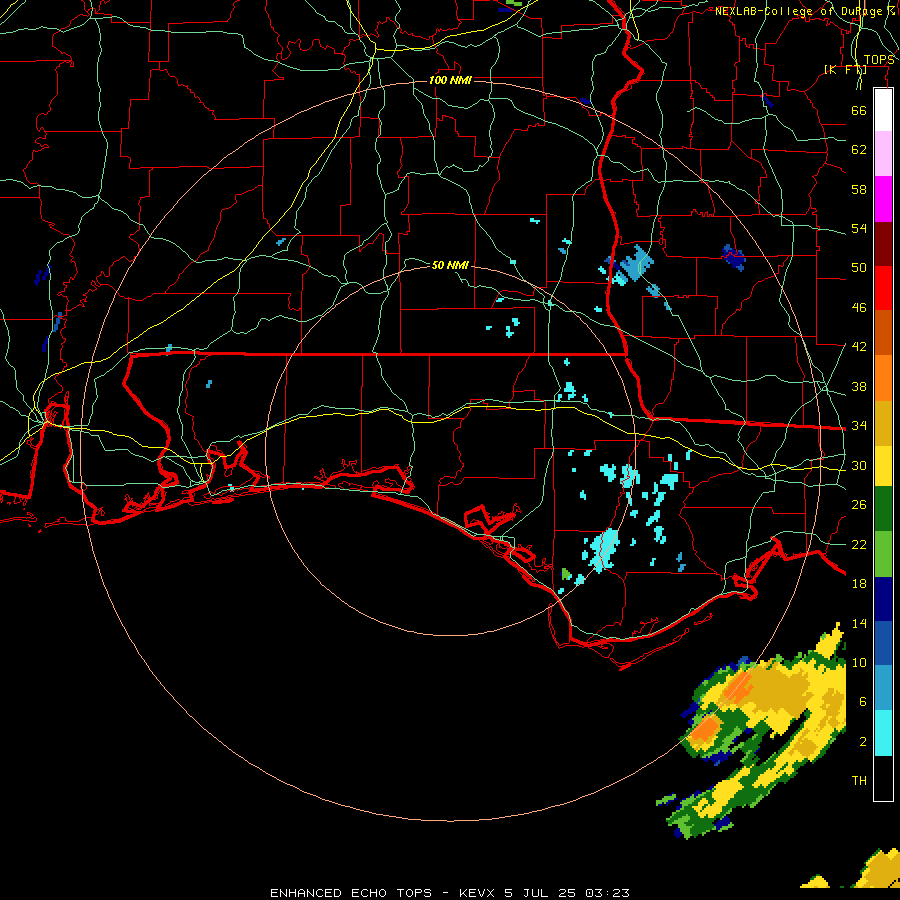Click the medium blue legend swatch

click(883, 644)
